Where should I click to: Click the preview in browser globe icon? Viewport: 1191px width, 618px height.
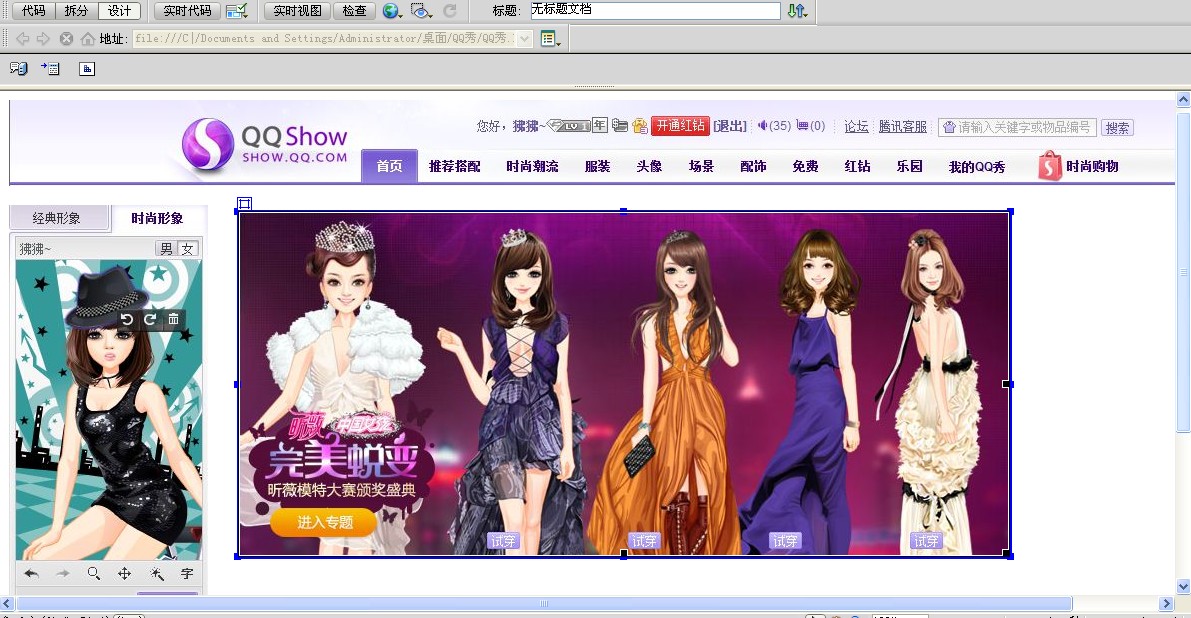(x=391, y=11)
